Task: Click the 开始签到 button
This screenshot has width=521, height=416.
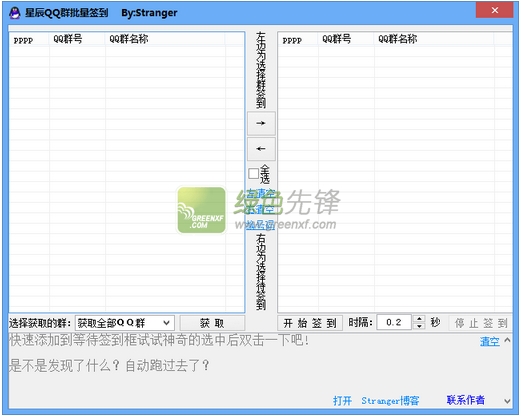Action: [310, 323]
